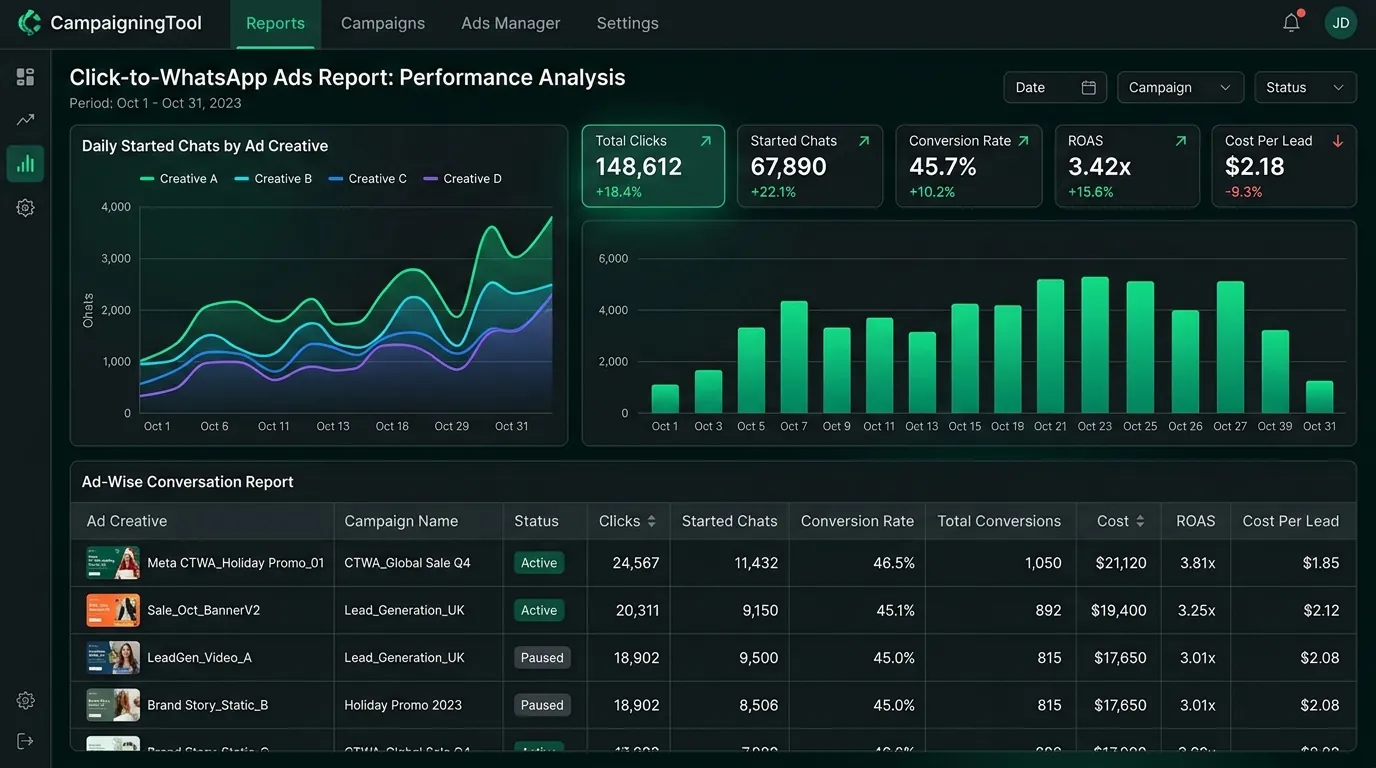The height and width of the screenshot is (768, 1376).
Task: Click Active status badge for Meta CTWA_Holiday Promo_01
Action: [x=539, y=563]
